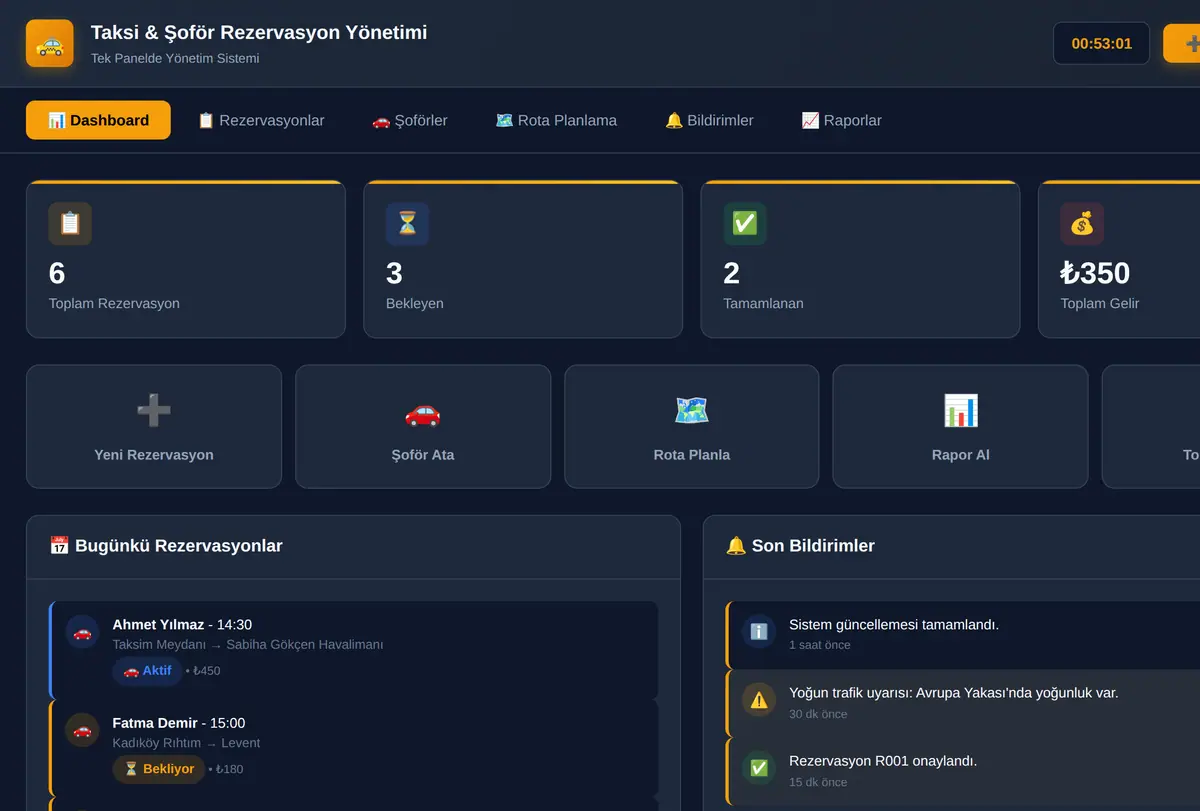
Task: Click the hourglass icon on Bekleyen card
Action: [x=407, y=224]
